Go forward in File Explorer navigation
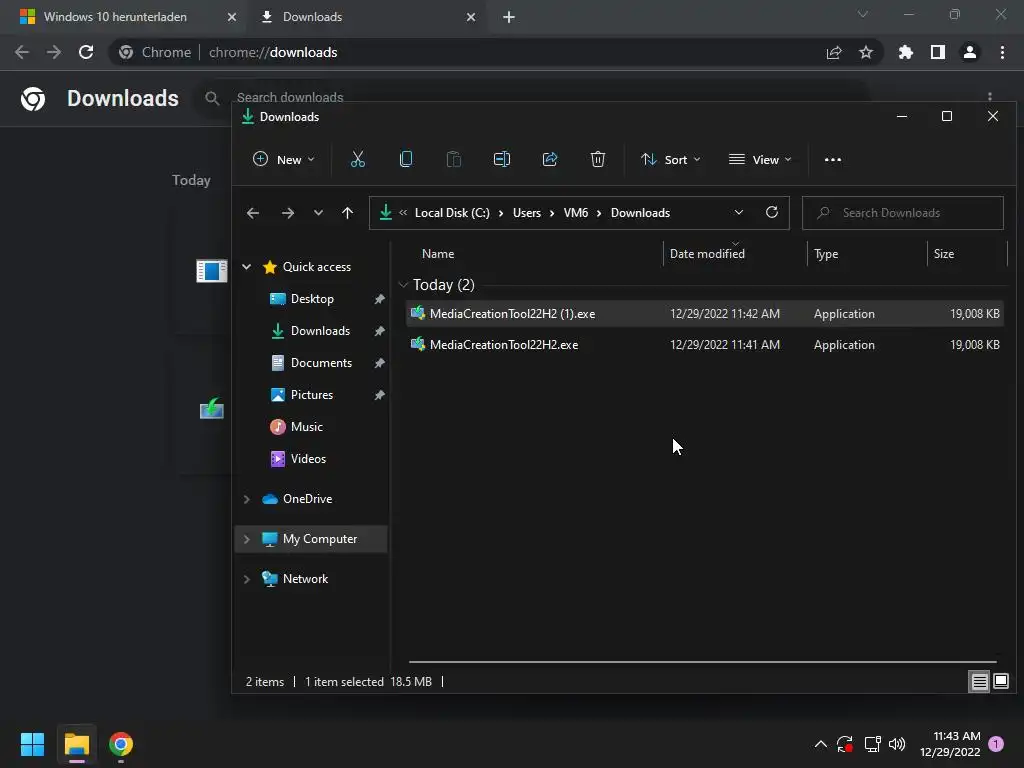1024x768 pixels. pyautogui.click(x=287, y=213)
